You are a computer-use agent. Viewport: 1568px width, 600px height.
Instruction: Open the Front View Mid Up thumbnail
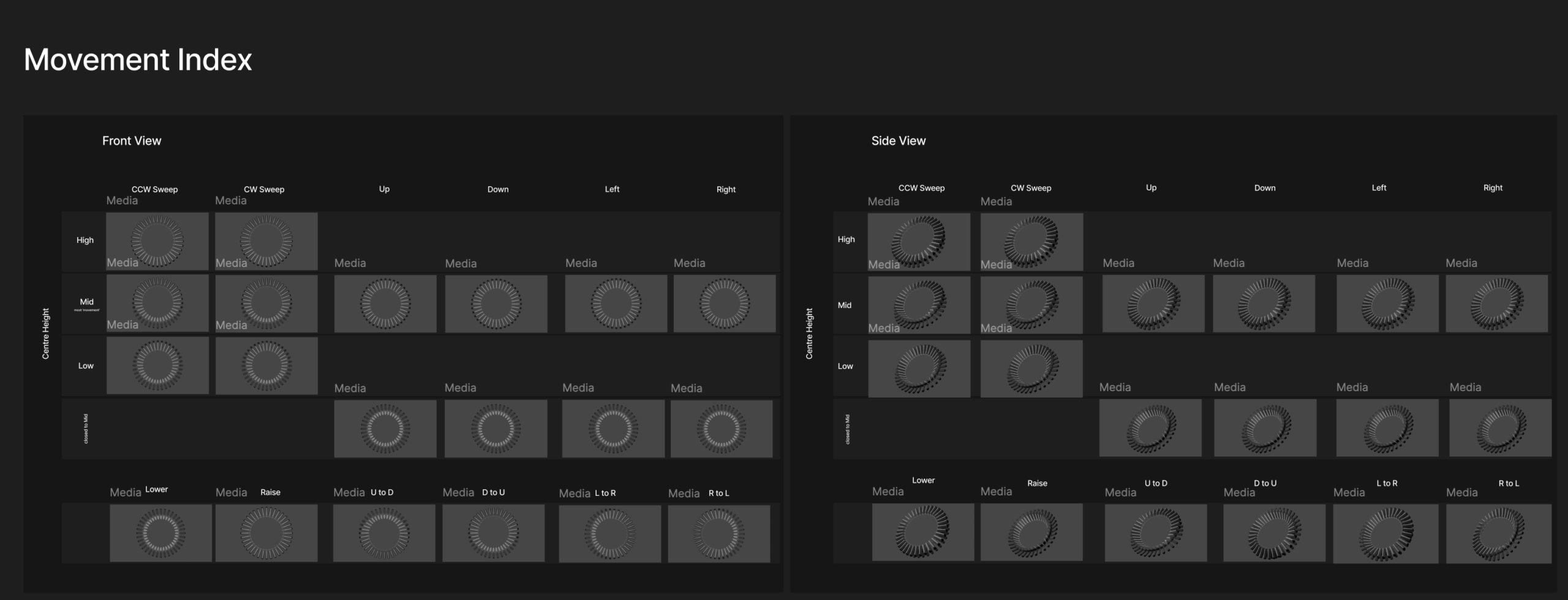click(x=385, y=304)
